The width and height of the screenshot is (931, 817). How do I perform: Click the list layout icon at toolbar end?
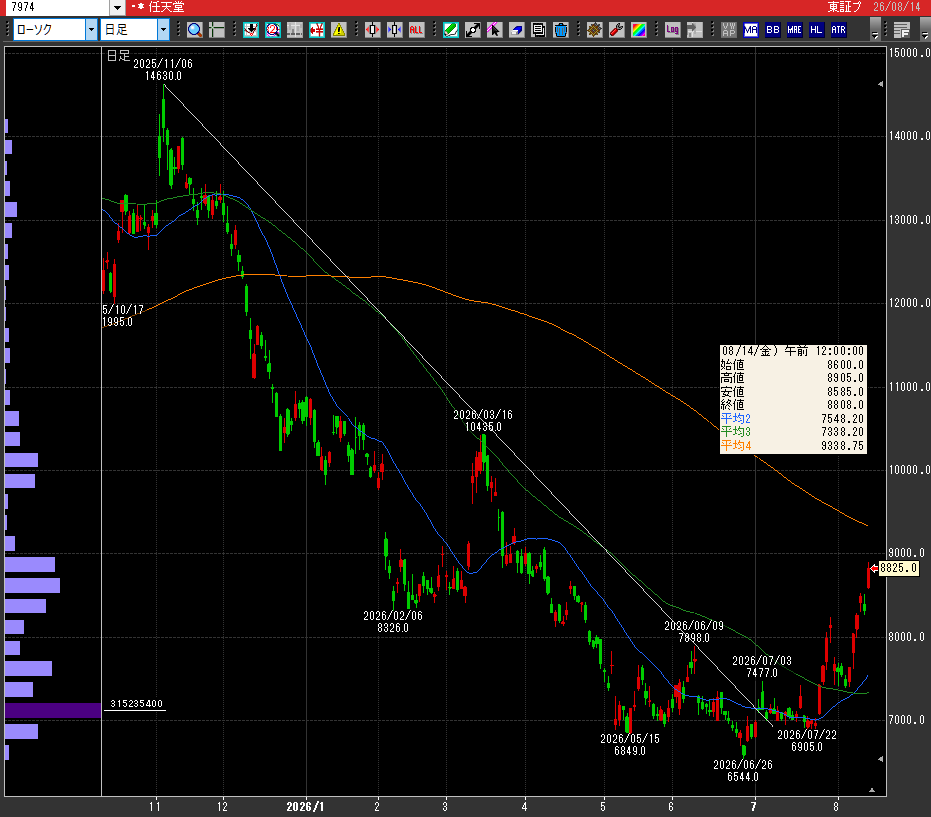pyautogui.click(x=901, y=30)
